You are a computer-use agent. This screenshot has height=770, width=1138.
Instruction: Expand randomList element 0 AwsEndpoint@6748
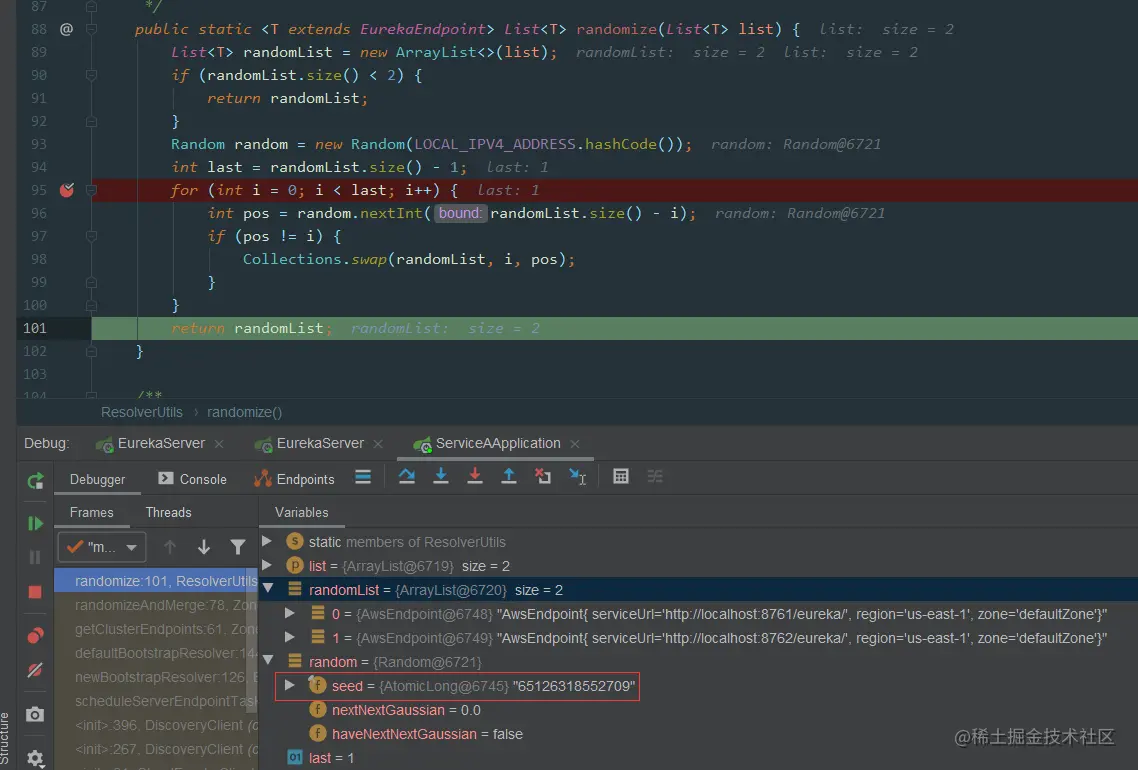pos(290,613)
